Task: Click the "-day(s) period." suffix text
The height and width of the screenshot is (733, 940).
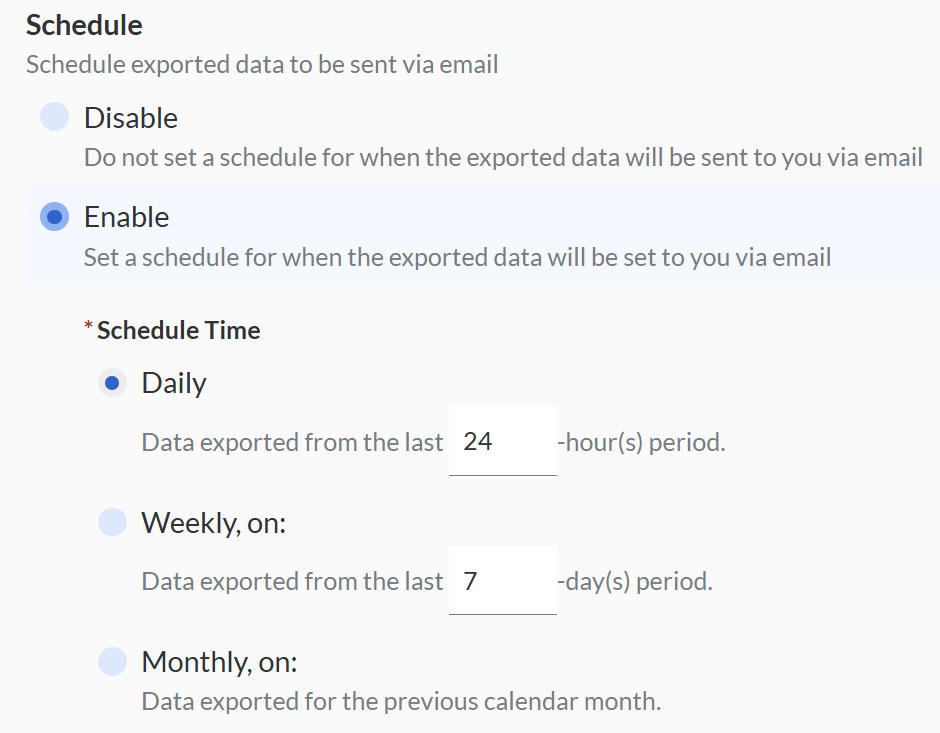Action: click(635, 581)
